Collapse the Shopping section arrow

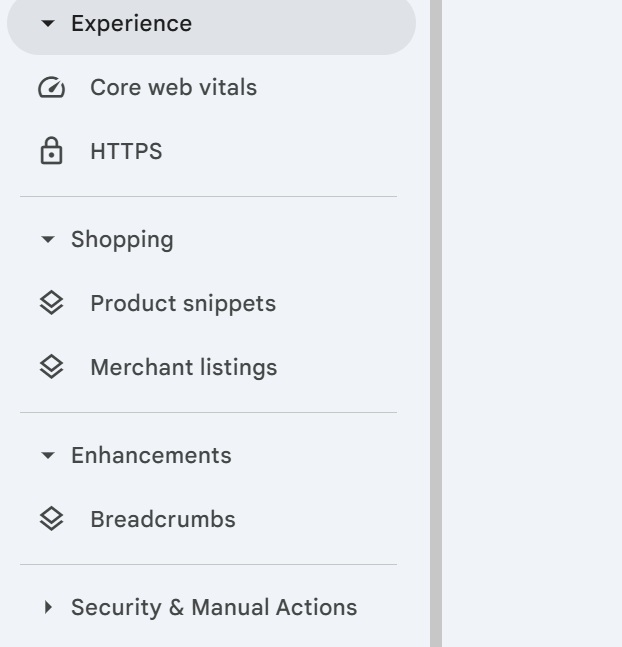click(48, 240)
